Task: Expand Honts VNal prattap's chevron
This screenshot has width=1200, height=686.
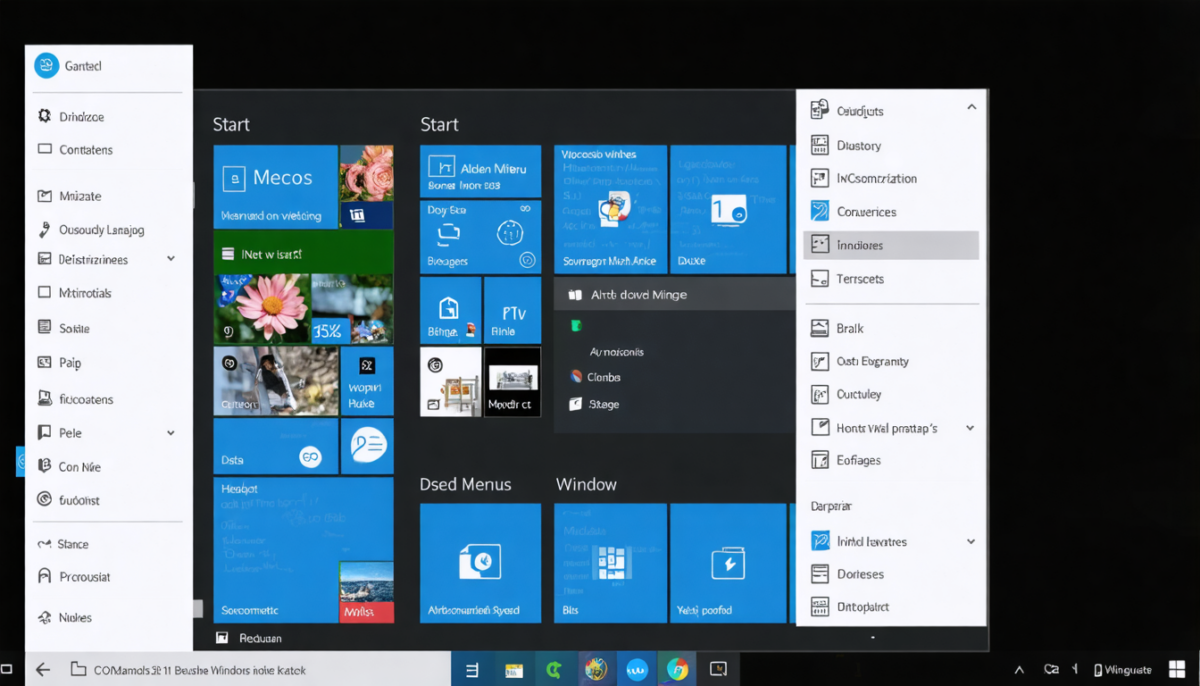Action: click(970, 428)
